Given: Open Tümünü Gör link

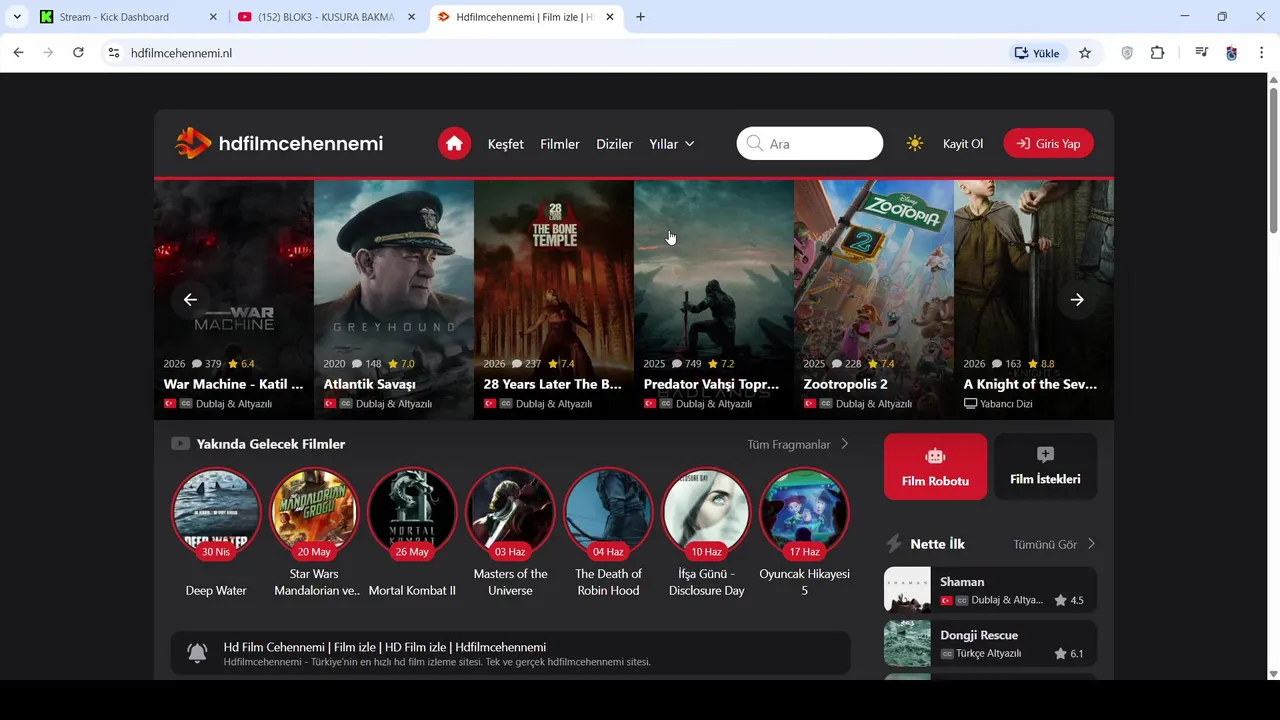Looking at the screenshot, I should 1054,544.
